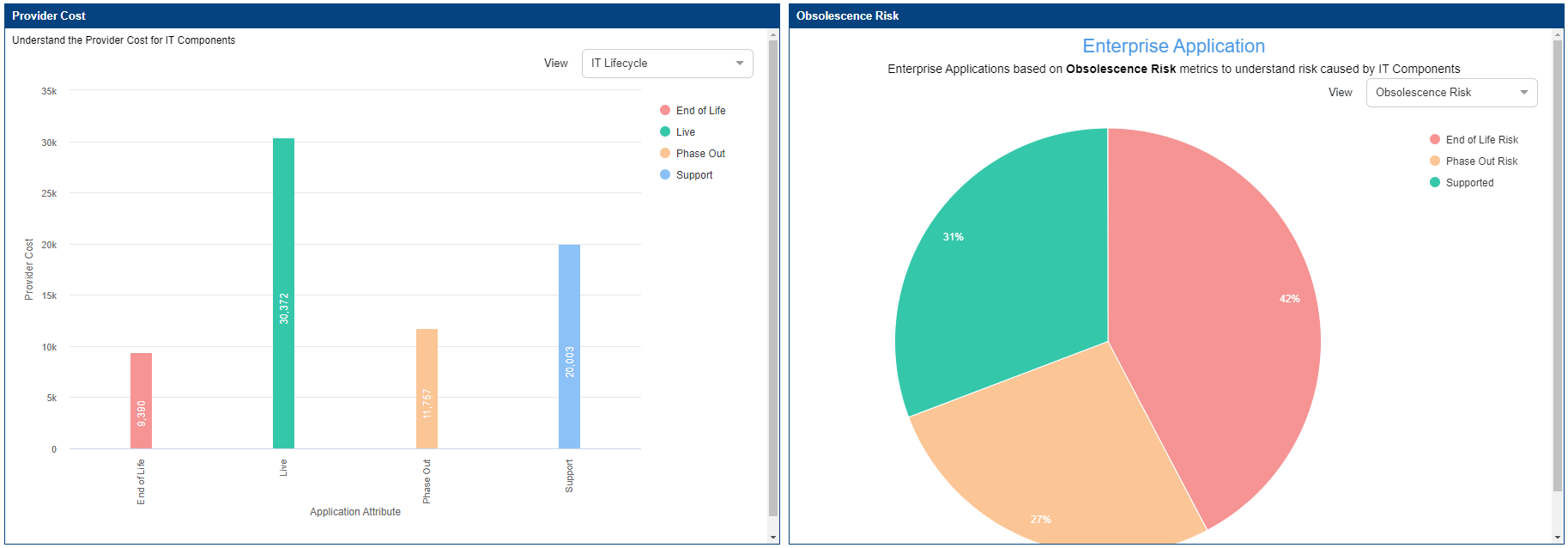Toggle the Supported legend entry in pie chart
The image size is (1568, 548).
(1462, 182)
